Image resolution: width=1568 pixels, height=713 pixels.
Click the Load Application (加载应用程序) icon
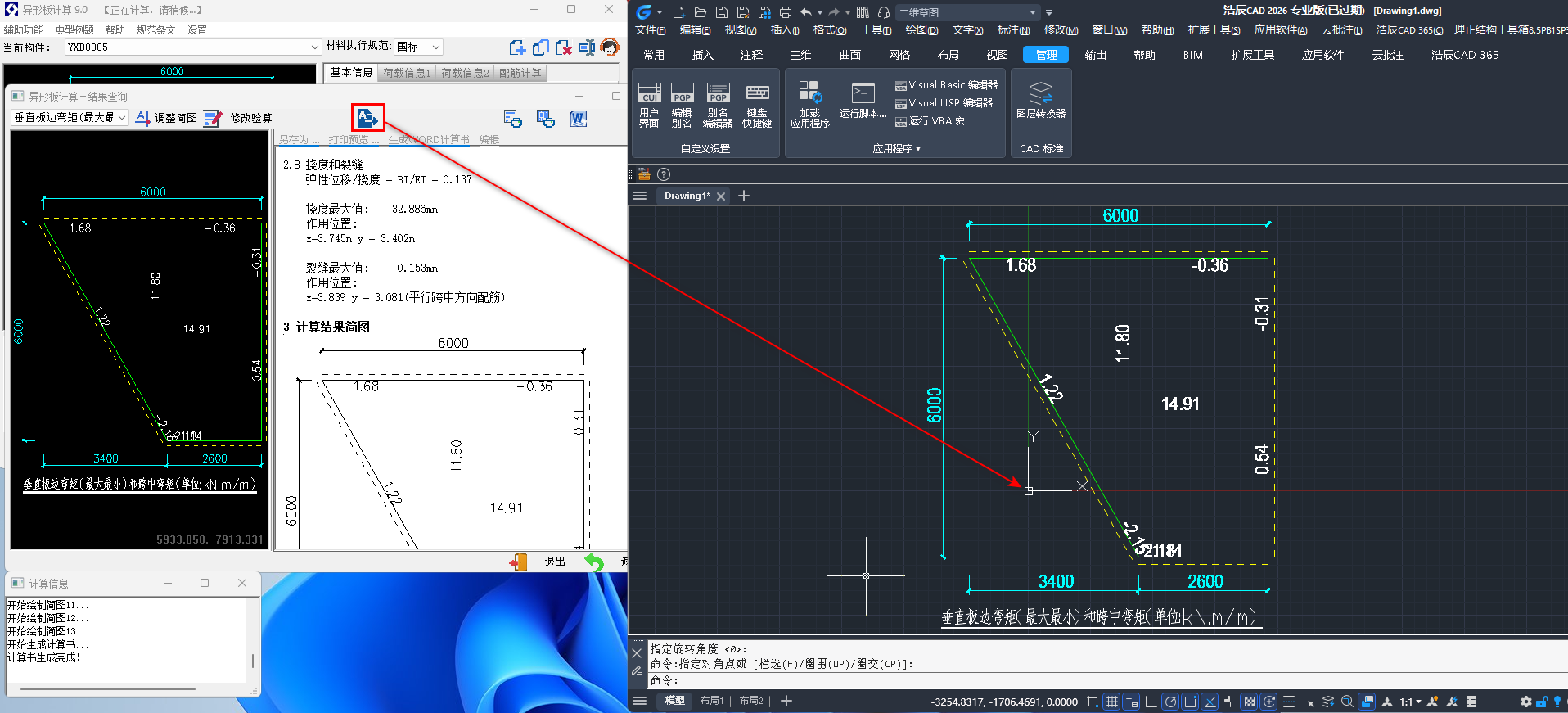pyautogui.click(x=809, y=105)
